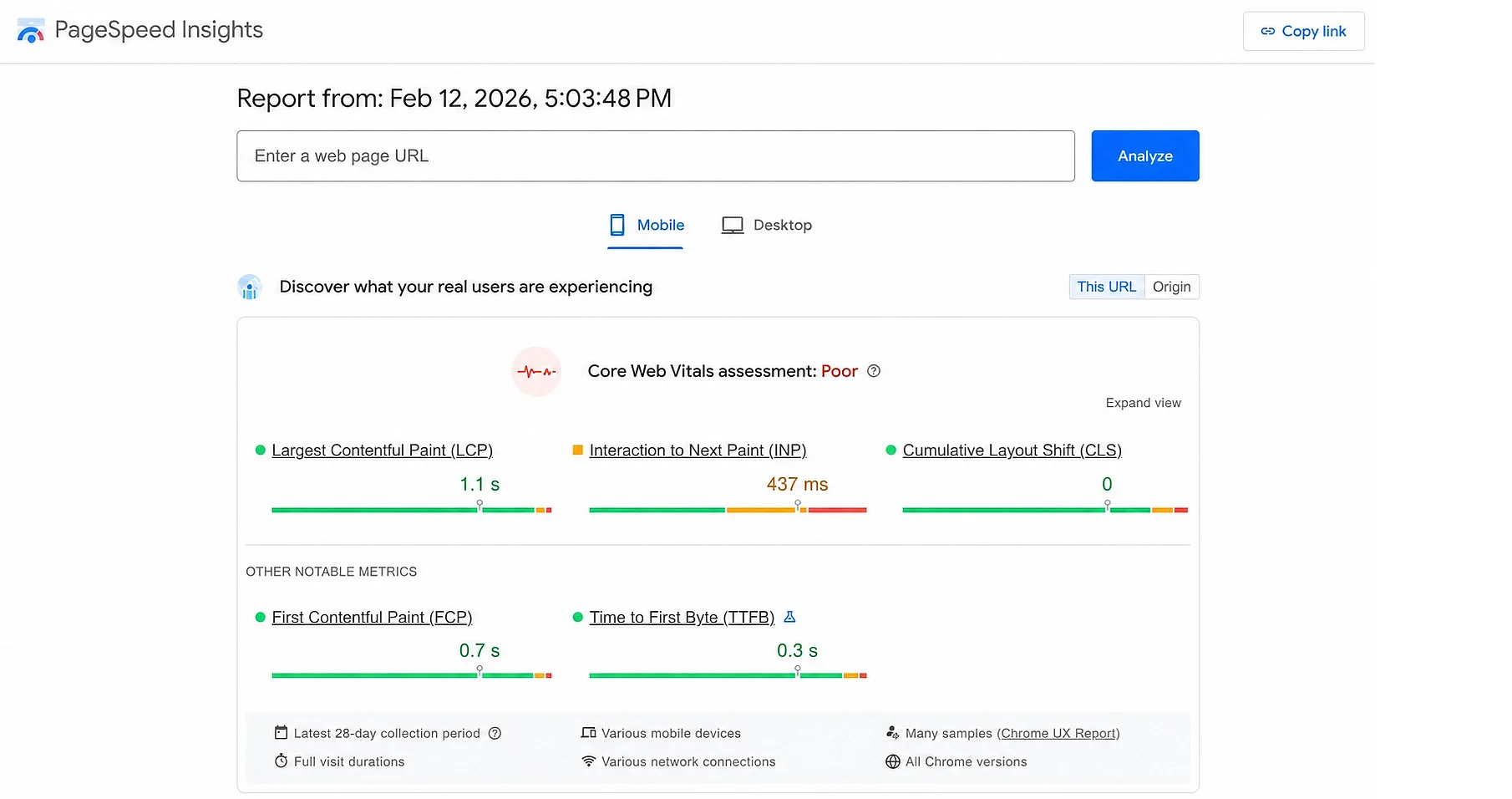Expand the metrics view
Viewport: 1512px width, 799px height.
[1143, 403]
